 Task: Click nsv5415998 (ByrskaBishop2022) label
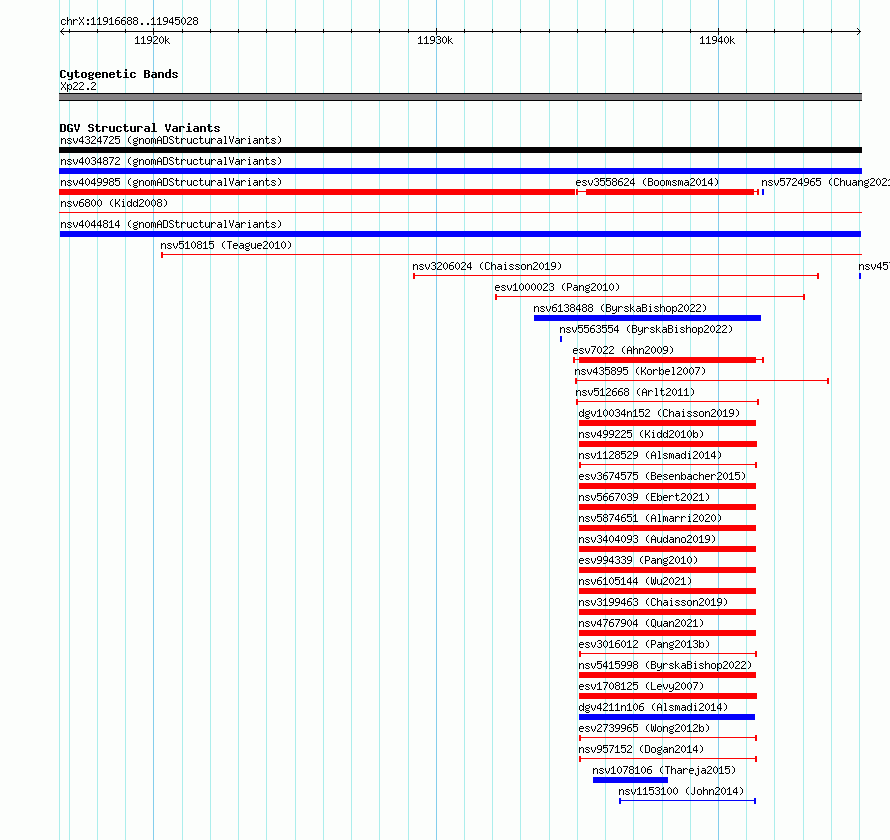coord(665,665)
